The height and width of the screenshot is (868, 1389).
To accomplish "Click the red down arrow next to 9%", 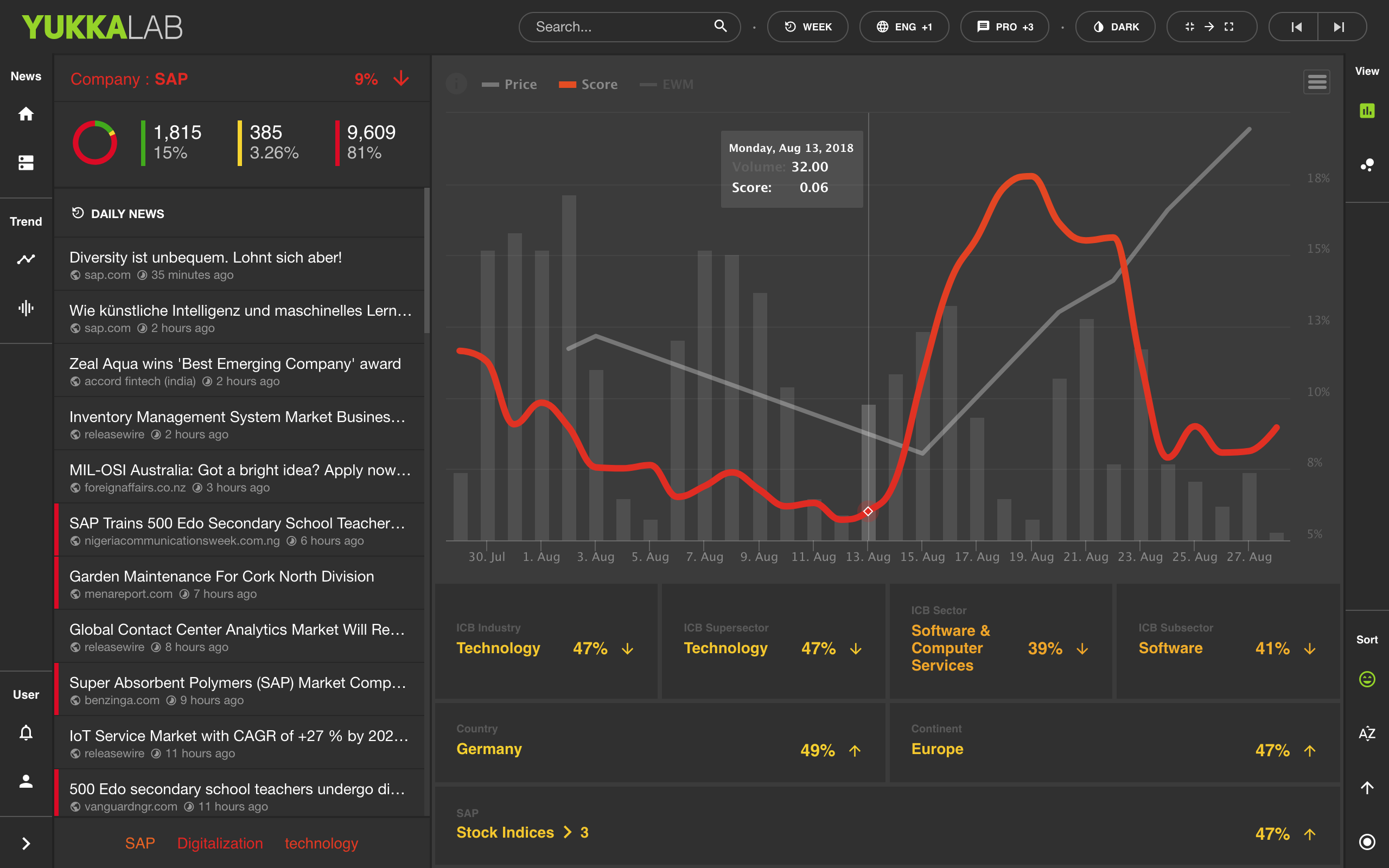I will pyautogui.click(x=401, y=78).
